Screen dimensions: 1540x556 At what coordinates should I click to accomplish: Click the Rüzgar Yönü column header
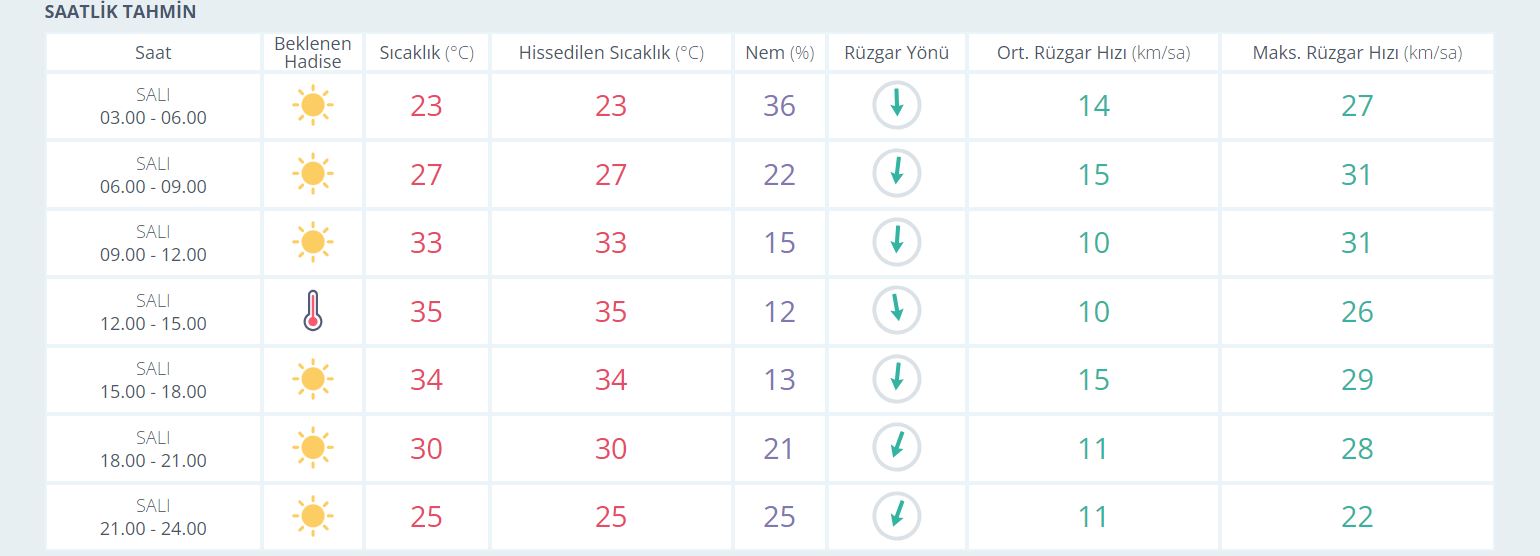pyautogui.click(x=897, y=53)
